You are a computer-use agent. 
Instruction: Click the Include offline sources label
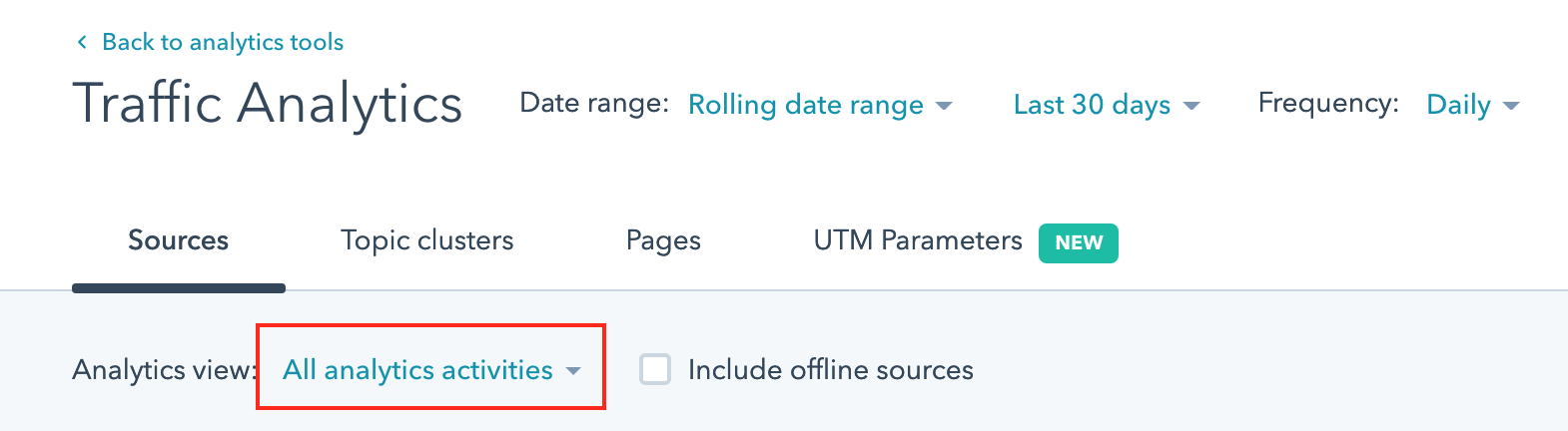pyautogui.click(x=830, y=370)
